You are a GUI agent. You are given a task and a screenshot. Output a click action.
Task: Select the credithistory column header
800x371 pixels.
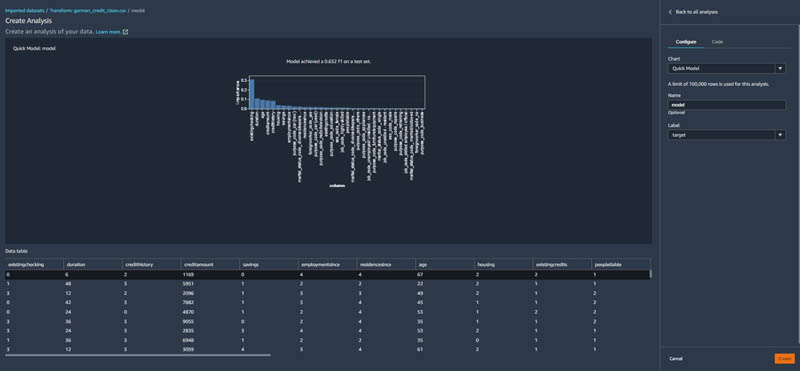pyautogui.click(x=152, y=265)
